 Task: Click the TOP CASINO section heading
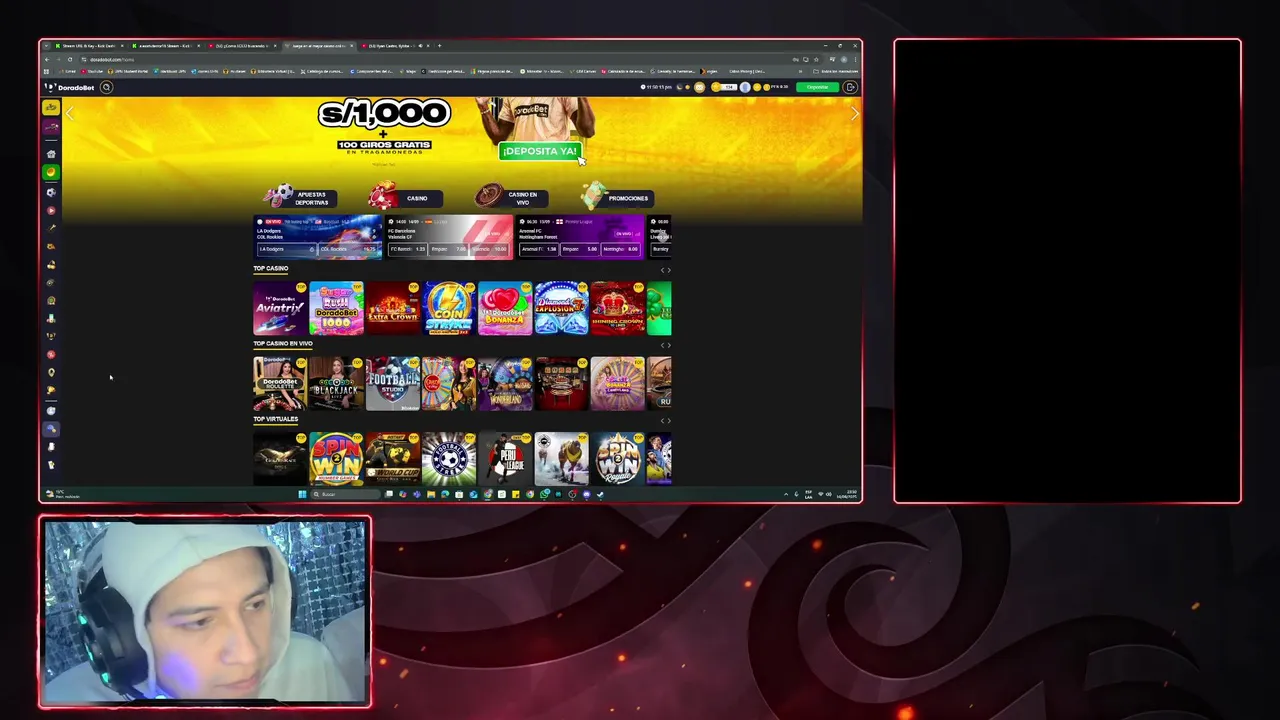click(x=270, y=268)
